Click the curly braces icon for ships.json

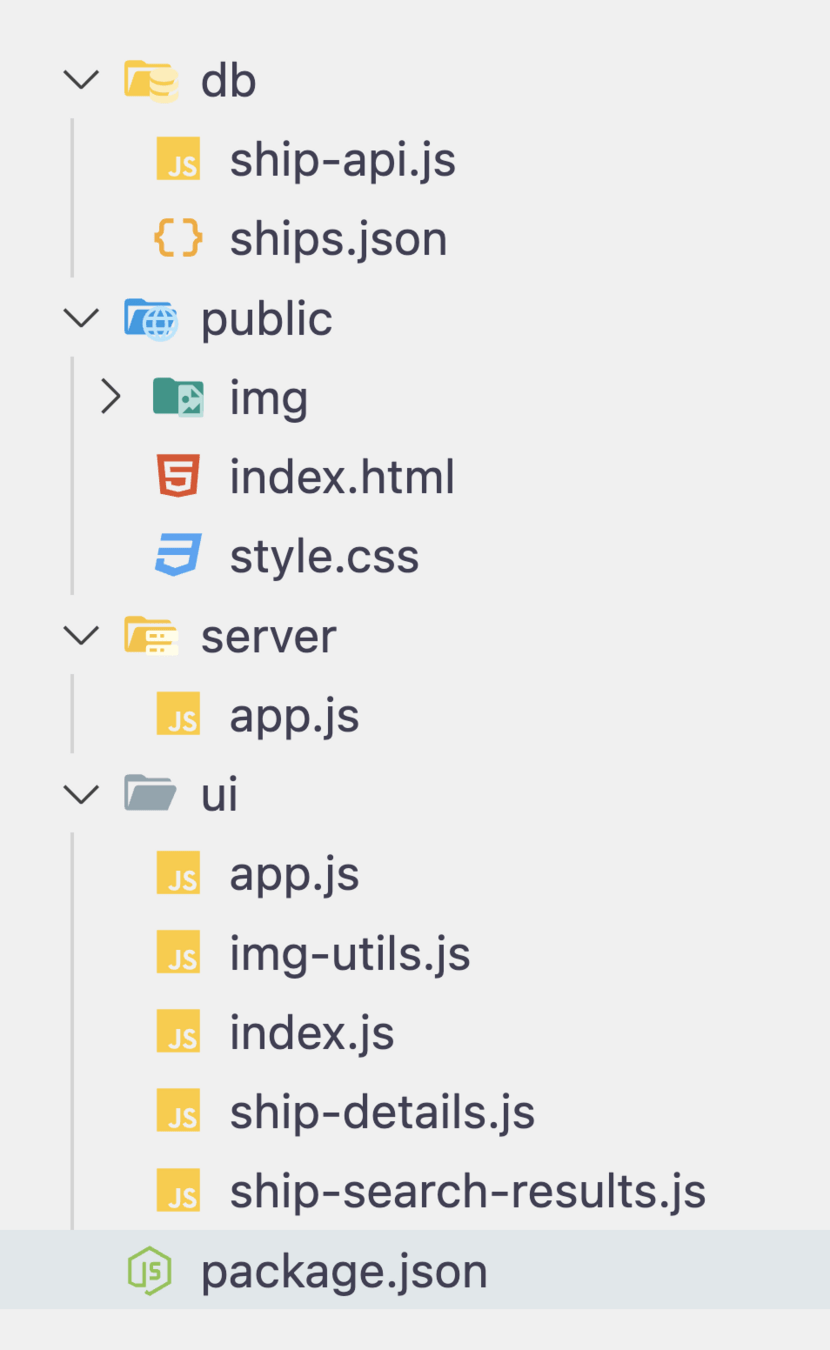[179, 239]
